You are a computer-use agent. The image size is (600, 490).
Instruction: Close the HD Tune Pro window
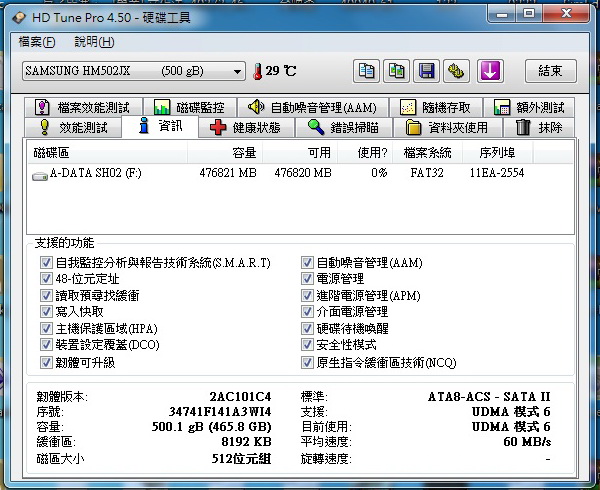click(x=566, y=14)
